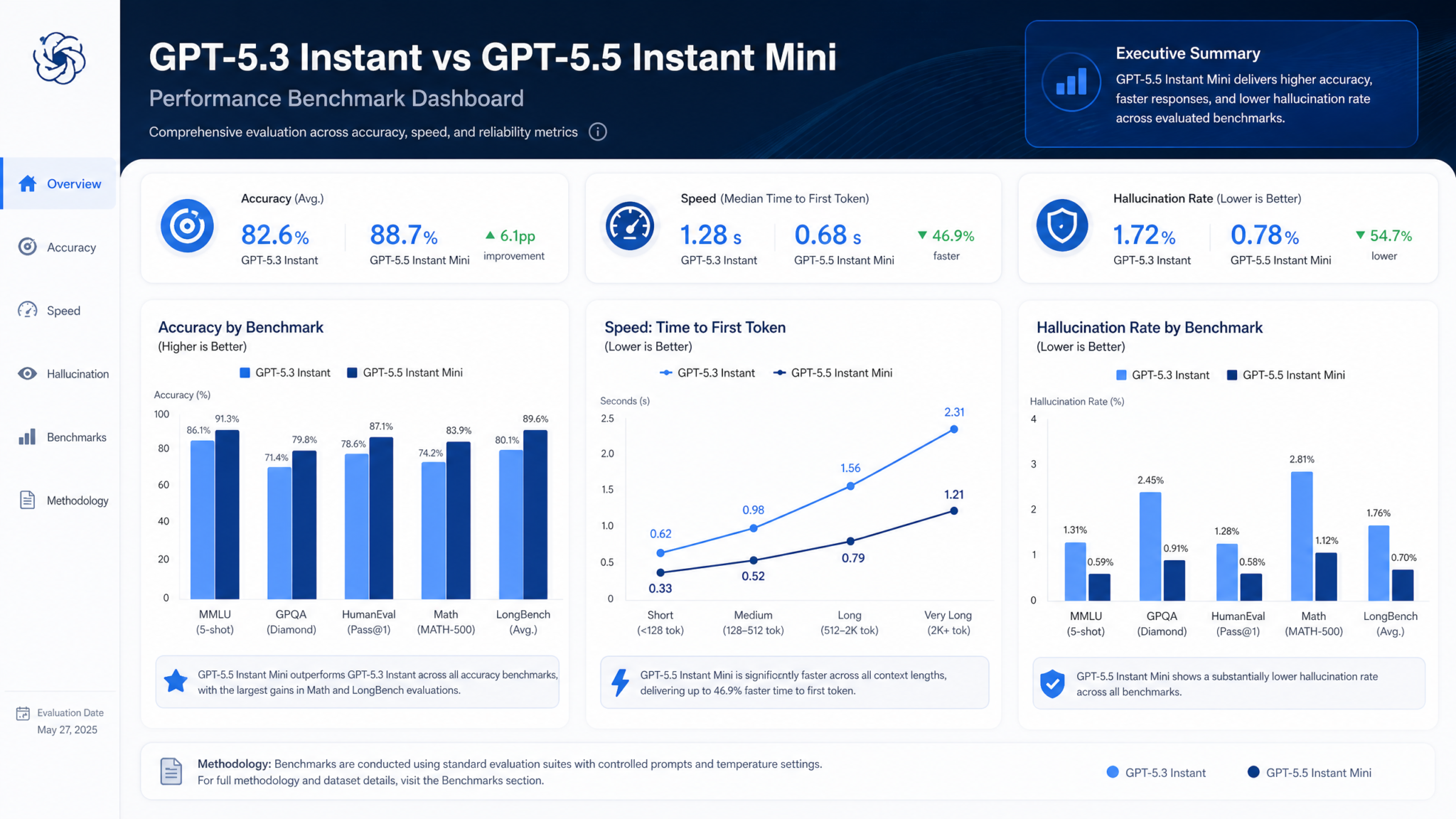Toggle GPT-5.5 Instant Mini in the hallucination chart legend
1456x819 pixels.
pyautogui.click(x=1286, y=375)
